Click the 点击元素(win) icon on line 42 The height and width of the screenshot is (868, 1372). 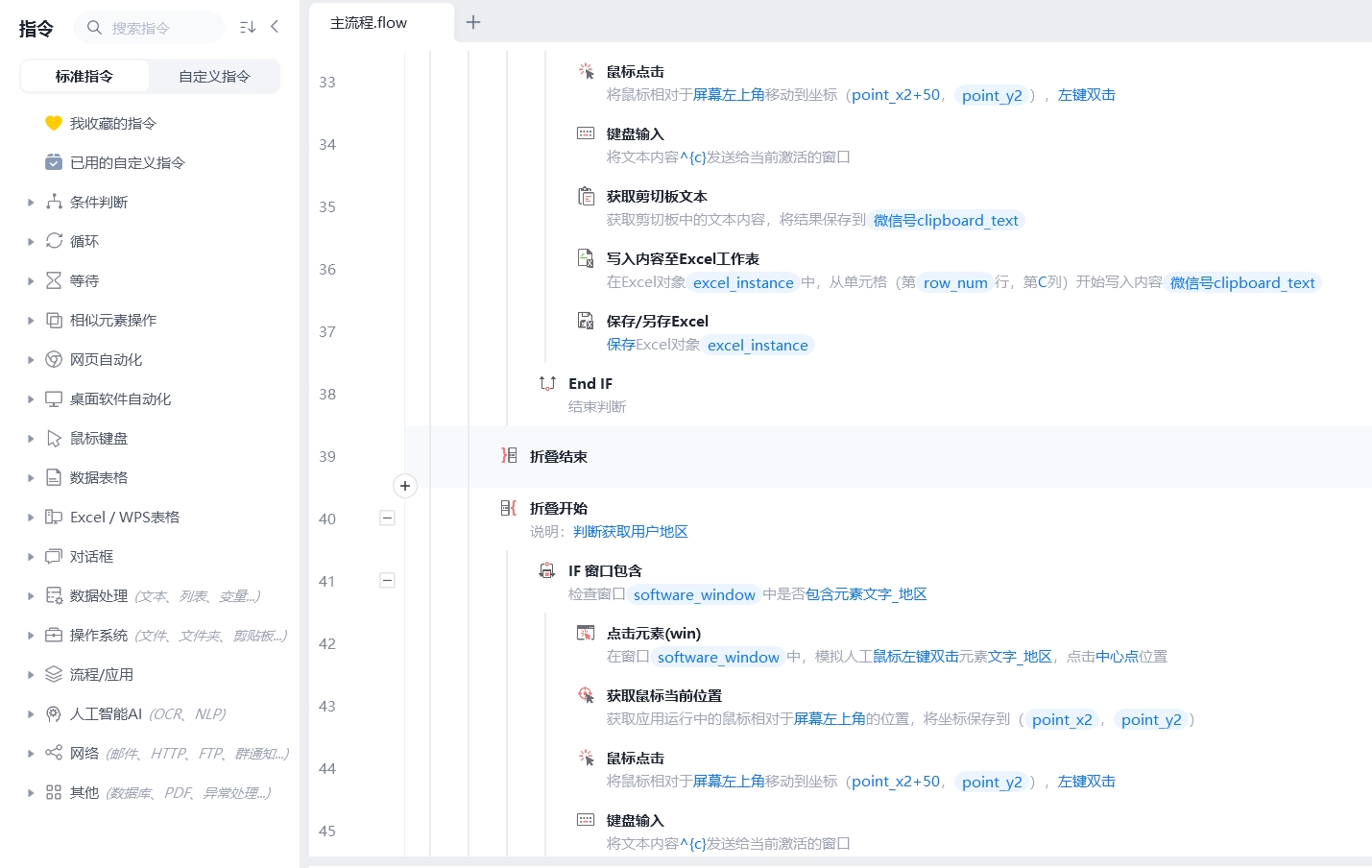pos(586,633)
